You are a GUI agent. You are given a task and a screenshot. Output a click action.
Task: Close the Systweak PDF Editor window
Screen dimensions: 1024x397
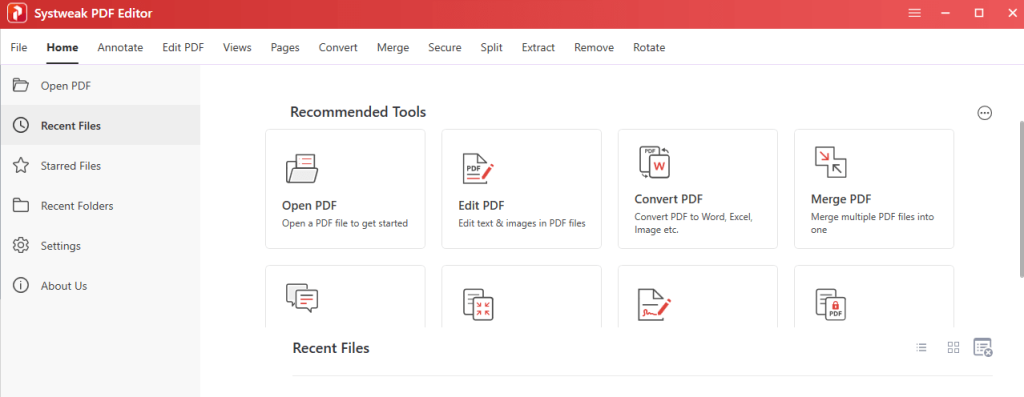coord(1012,13)
